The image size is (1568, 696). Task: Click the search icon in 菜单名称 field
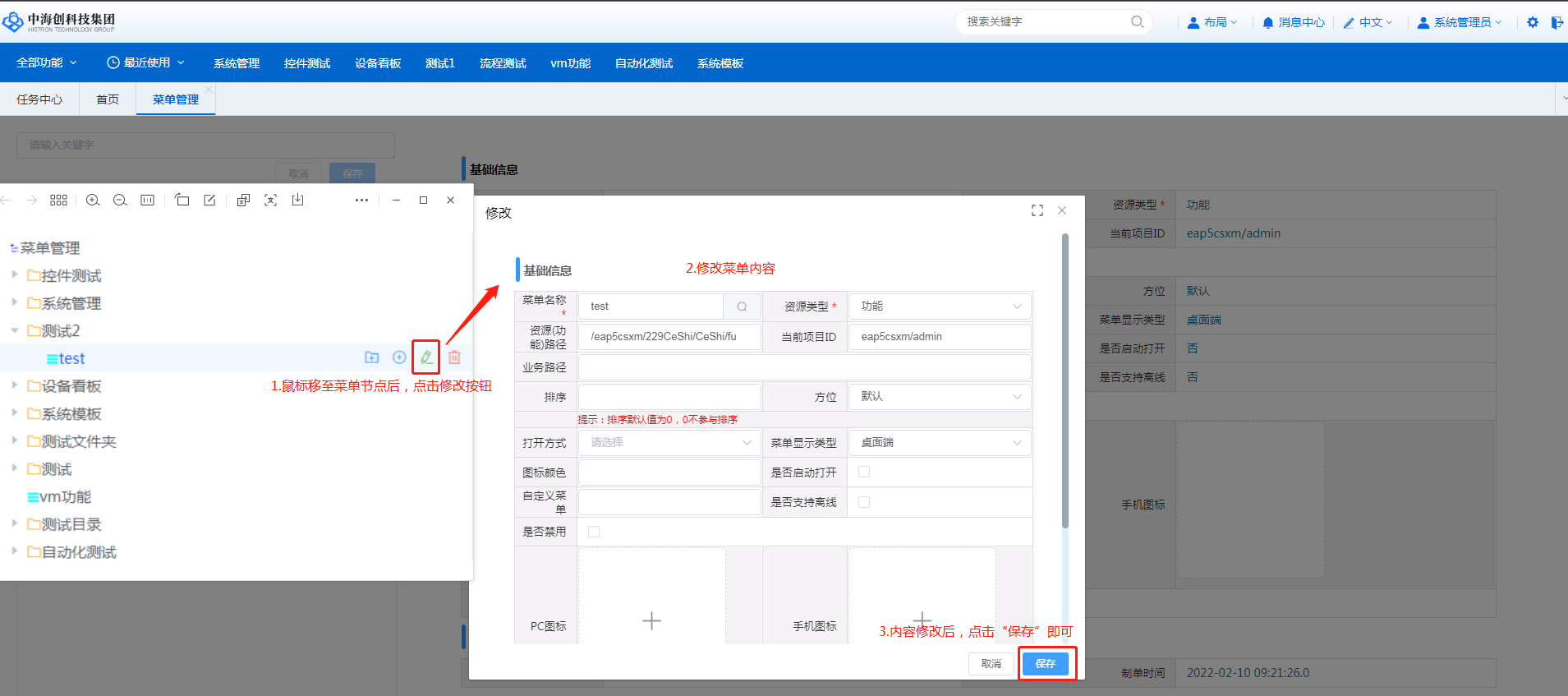[x=742, y=307]
